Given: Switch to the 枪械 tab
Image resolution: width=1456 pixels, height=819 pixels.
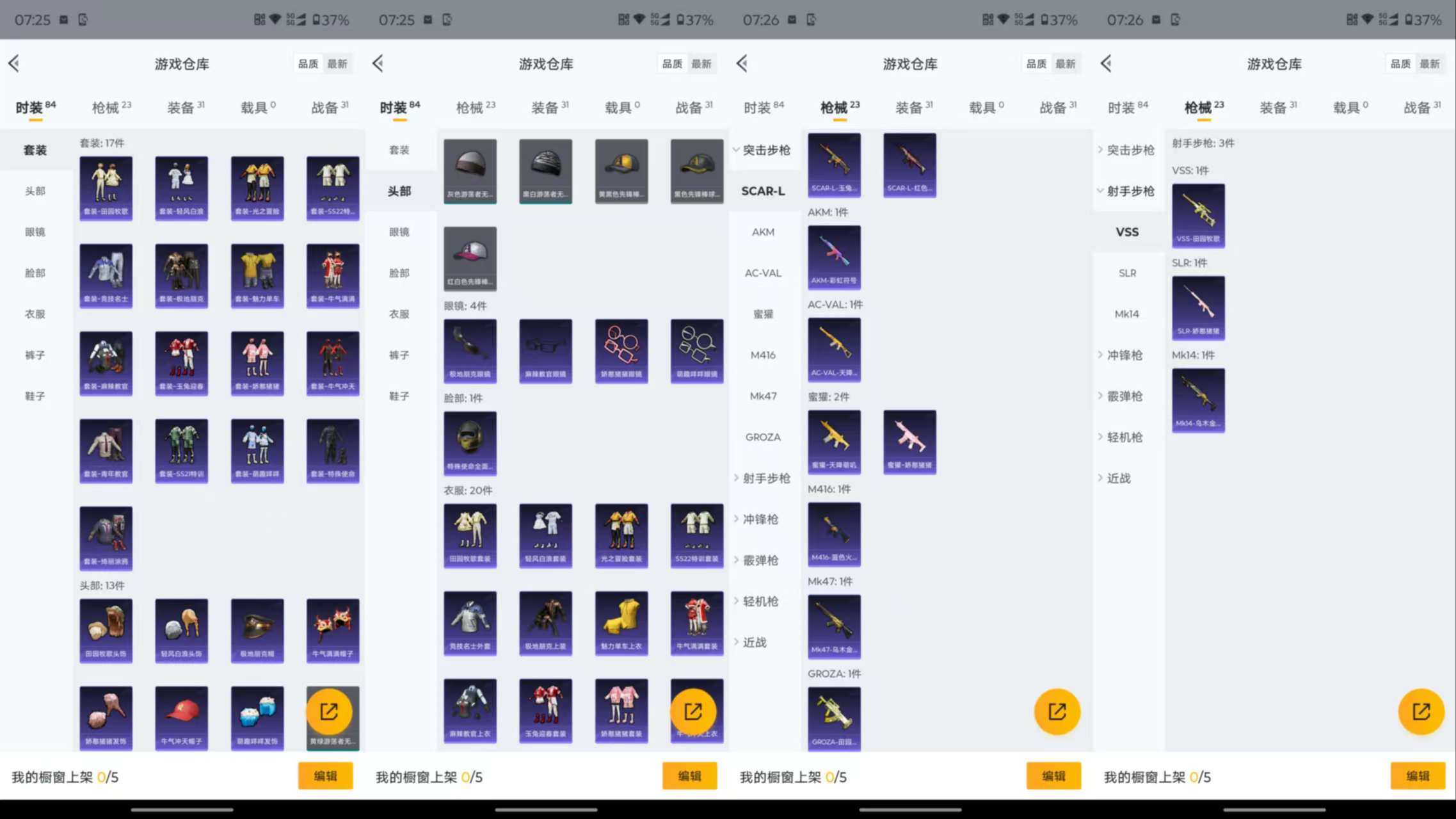Looking at the screenshot, I should pos(106,106).
